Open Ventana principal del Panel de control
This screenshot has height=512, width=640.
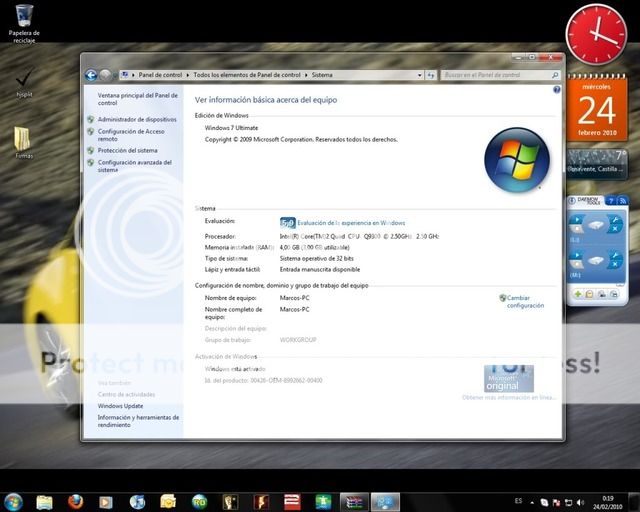[x=138, y=99]
